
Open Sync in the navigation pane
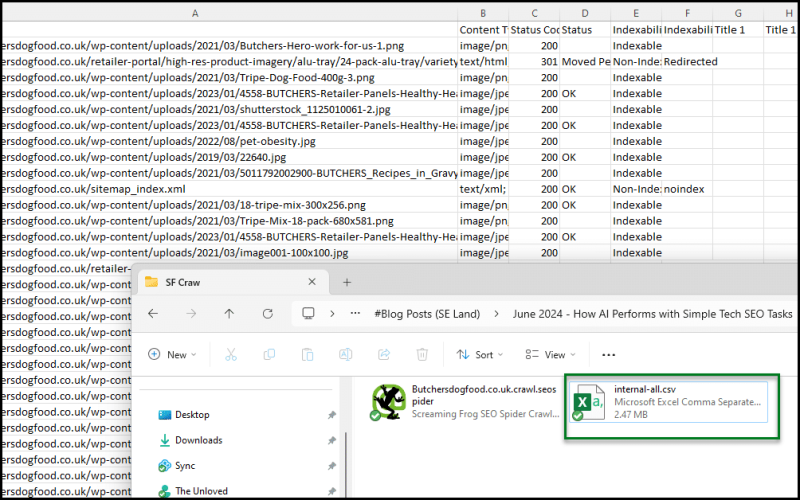(x=185, y=465)
